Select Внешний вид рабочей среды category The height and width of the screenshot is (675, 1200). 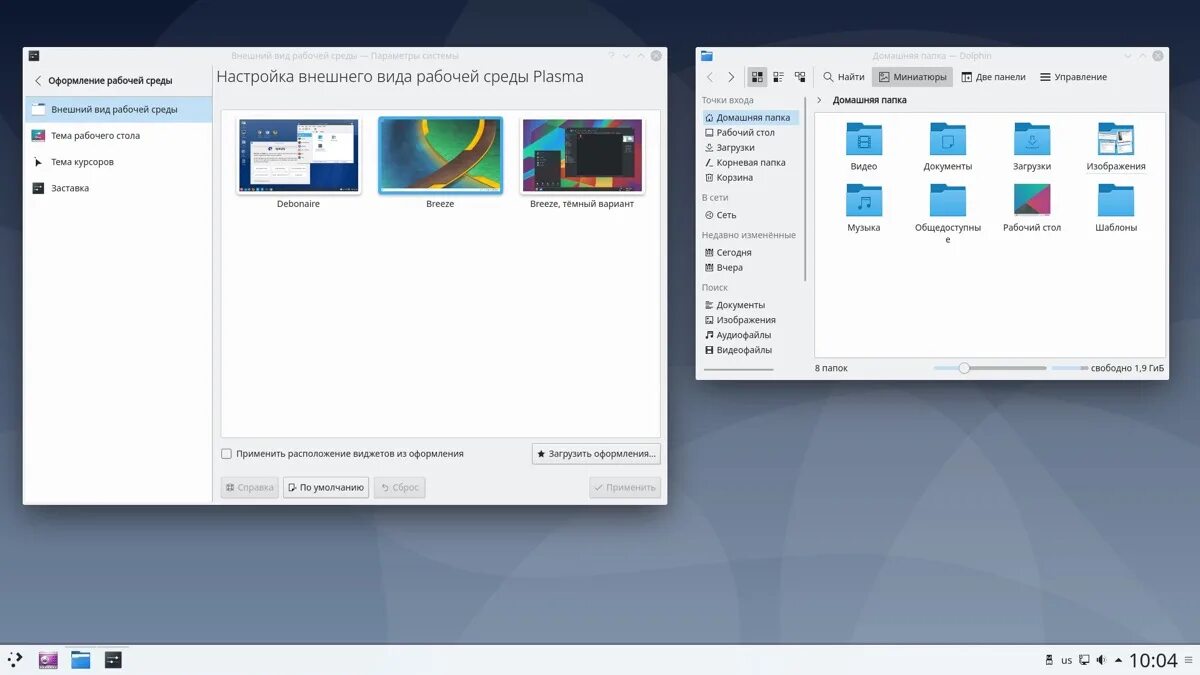pyautogui.click(x=118, y=109)
